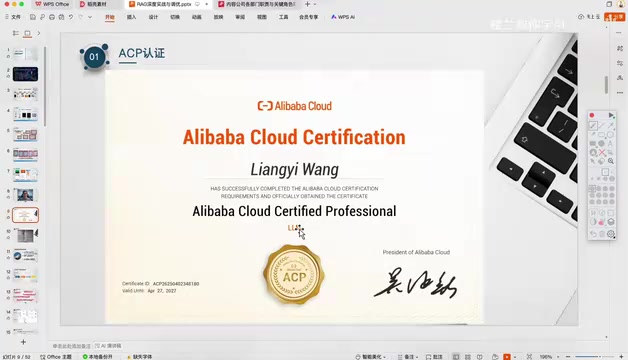The width and height of the screenshot is (628, 360).
Task: Switch to slide sorter view icon
Action: point(467,356)
